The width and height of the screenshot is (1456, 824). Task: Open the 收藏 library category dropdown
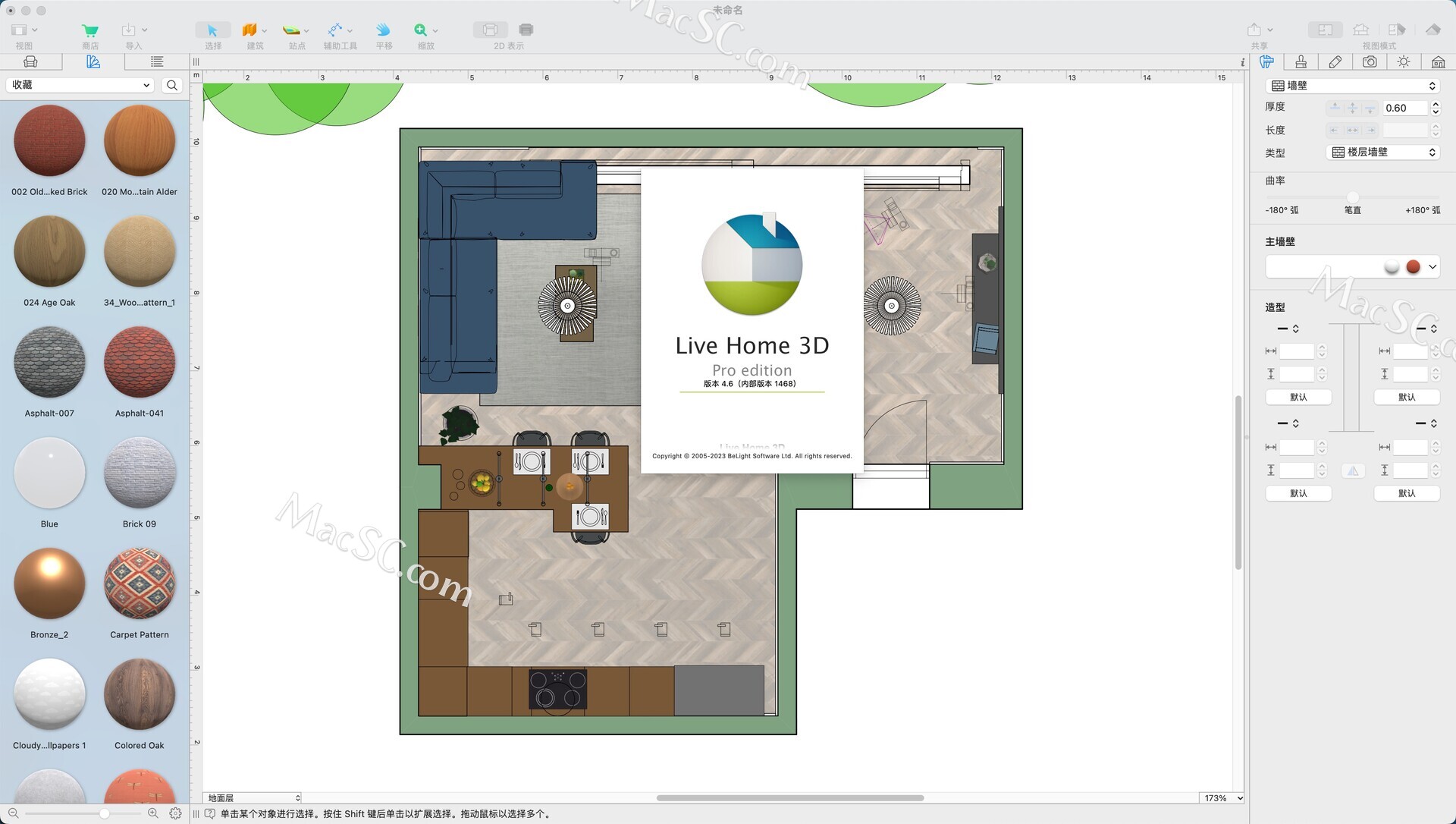coord(80,85)
